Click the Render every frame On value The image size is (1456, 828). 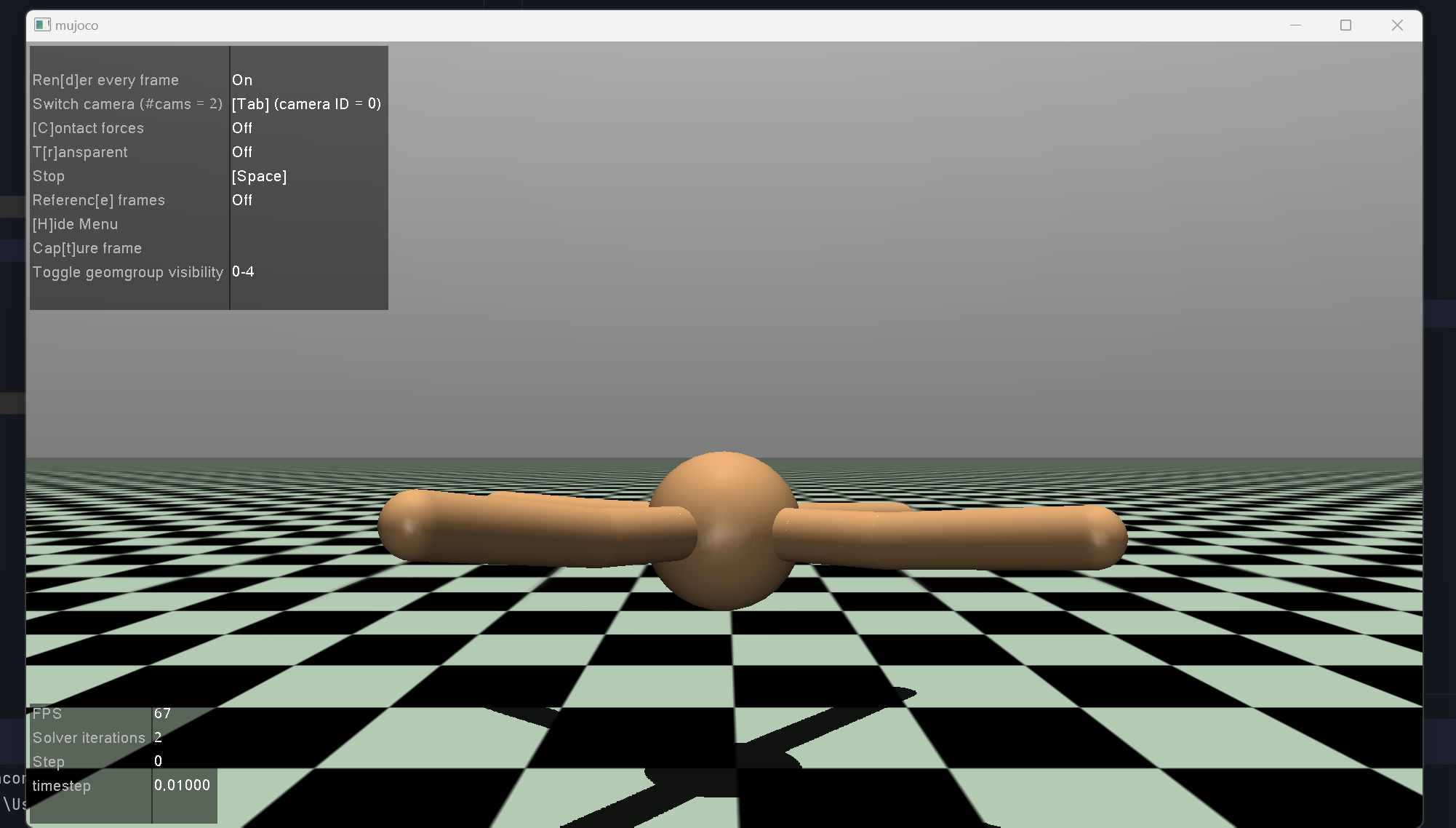pos(242,80)
